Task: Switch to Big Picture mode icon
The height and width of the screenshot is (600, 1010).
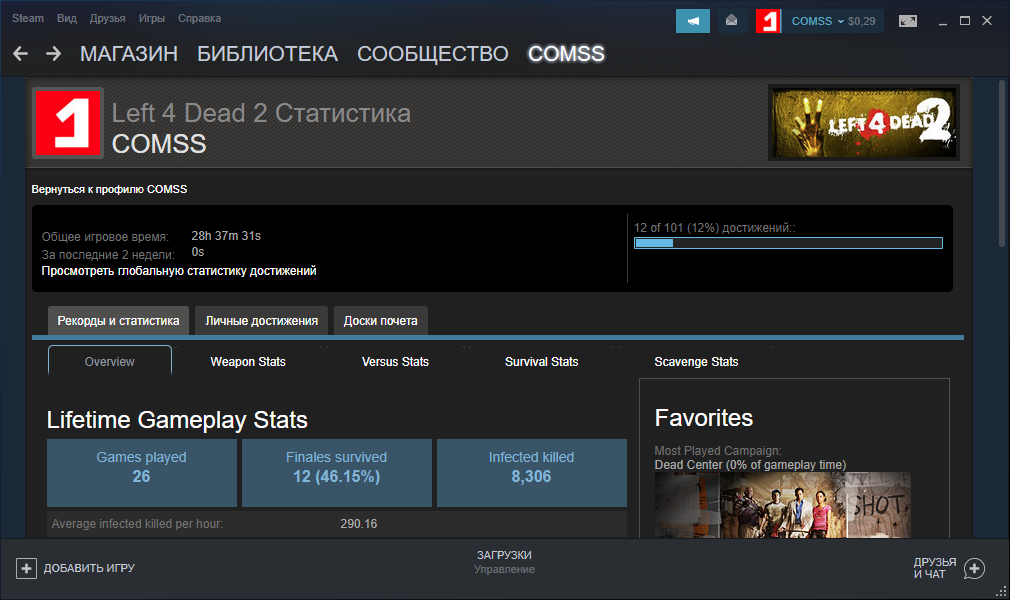Action: pos(908,21)
